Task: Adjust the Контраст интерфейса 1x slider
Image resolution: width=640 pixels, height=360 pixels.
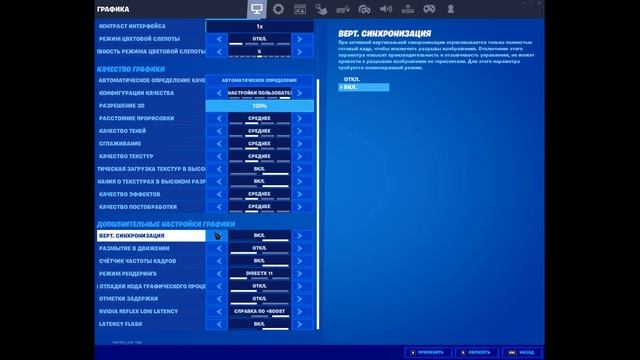Action: 260,27
